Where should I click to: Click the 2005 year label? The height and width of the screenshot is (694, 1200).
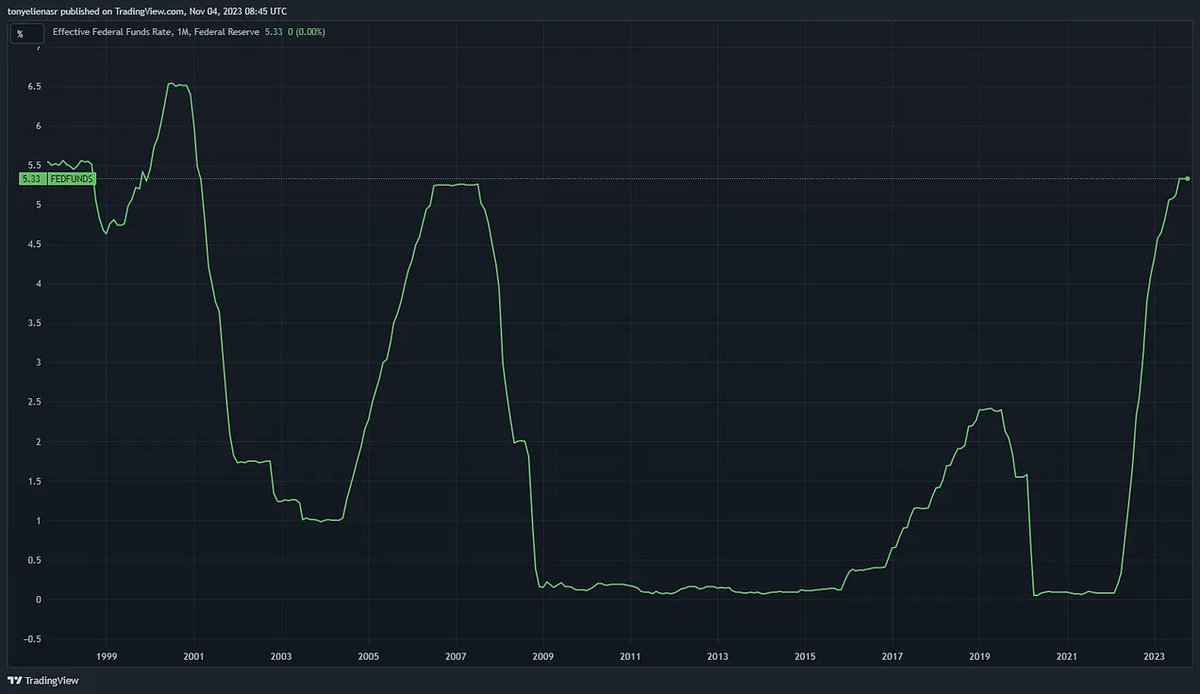pos(368,656)
